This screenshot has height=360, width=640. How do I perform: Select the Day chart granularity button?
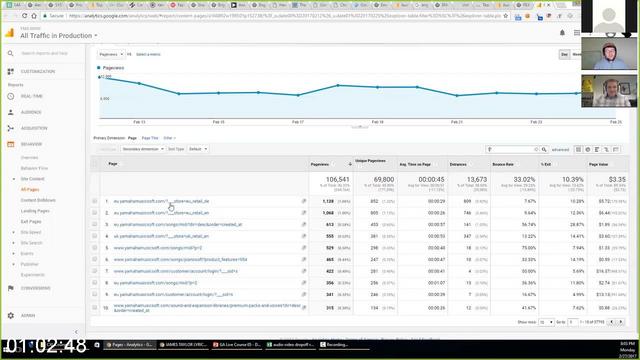(564, 54)
